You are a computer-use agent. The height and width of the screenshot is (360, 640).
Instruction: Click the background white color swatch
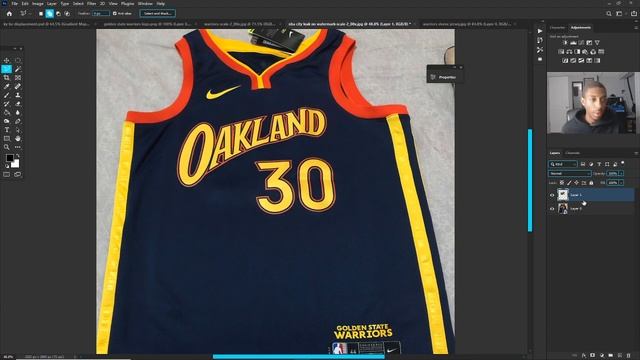click(x=15, y=164)
